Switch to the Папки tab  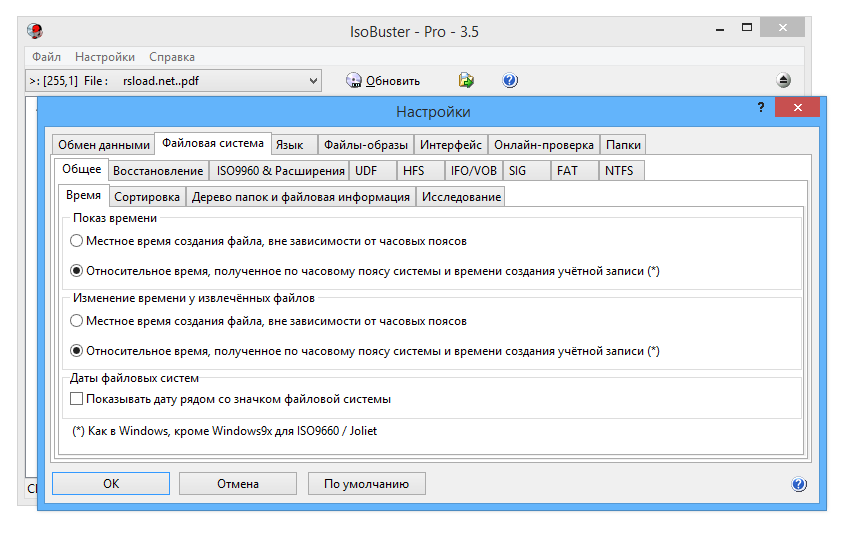click(x=623, y=145)
